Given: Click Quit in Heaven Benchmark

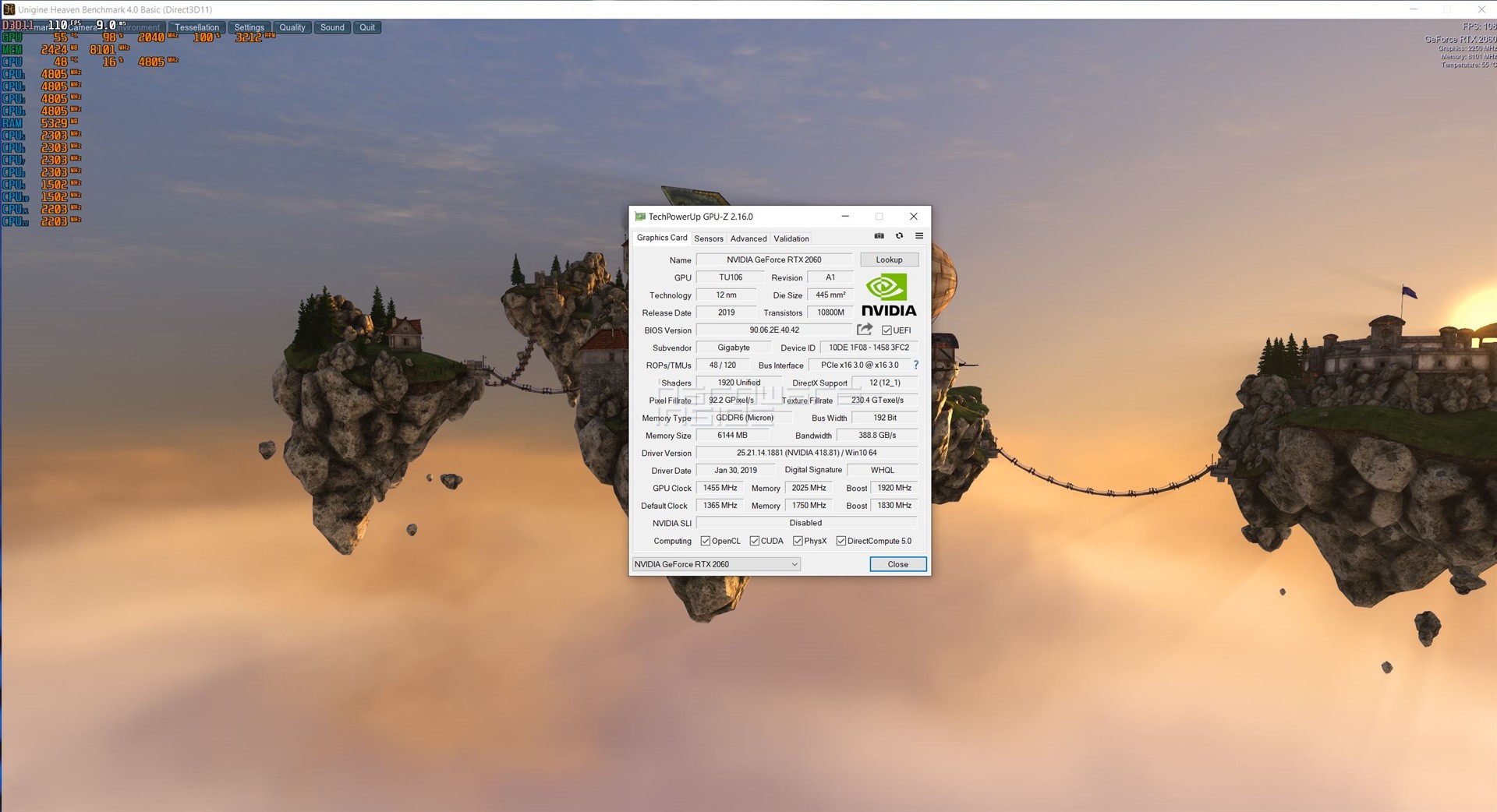Looking at the screenshot, I should pyautogui.click(x=367, y=27).
